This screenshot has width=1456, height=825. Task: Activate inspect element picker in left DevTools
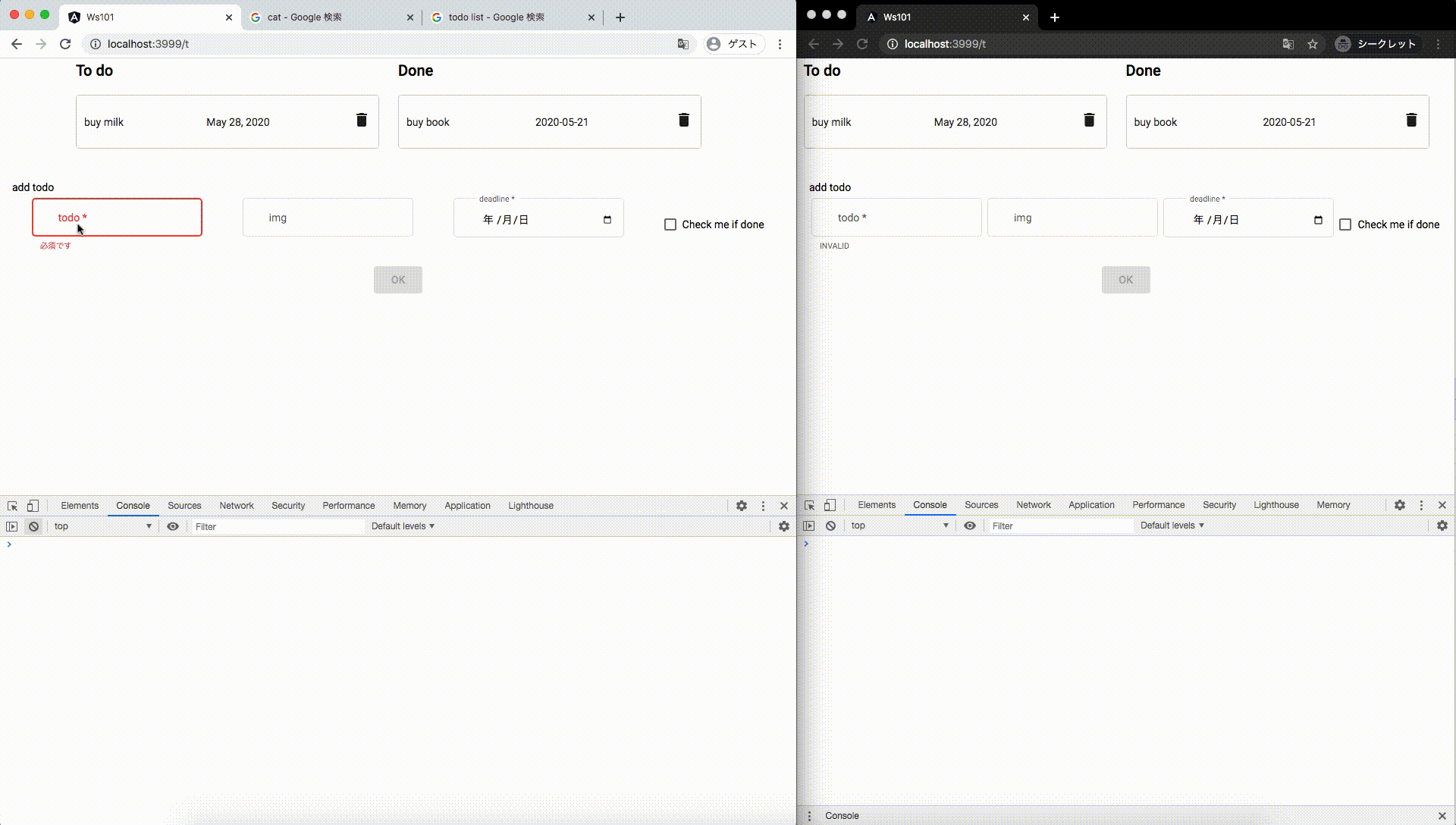(13, 506)
